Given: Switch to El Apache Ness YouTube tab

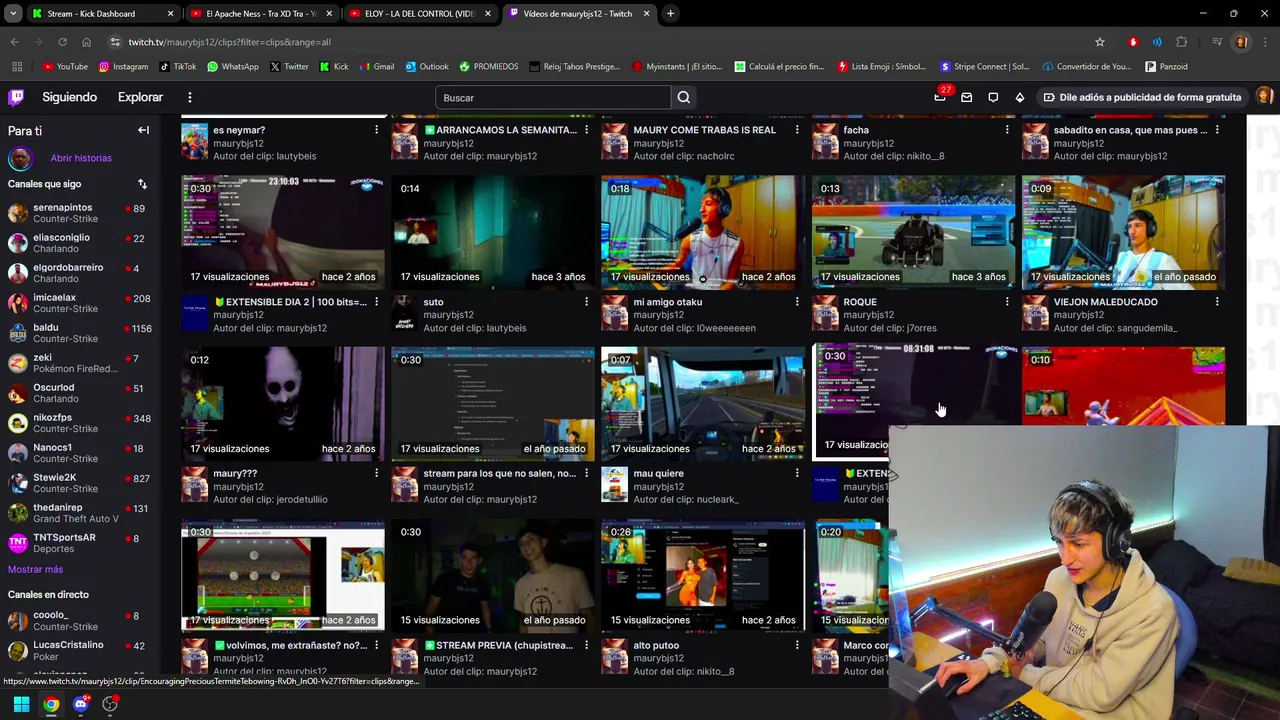Looking at the screenshot, I should [260, 13].
